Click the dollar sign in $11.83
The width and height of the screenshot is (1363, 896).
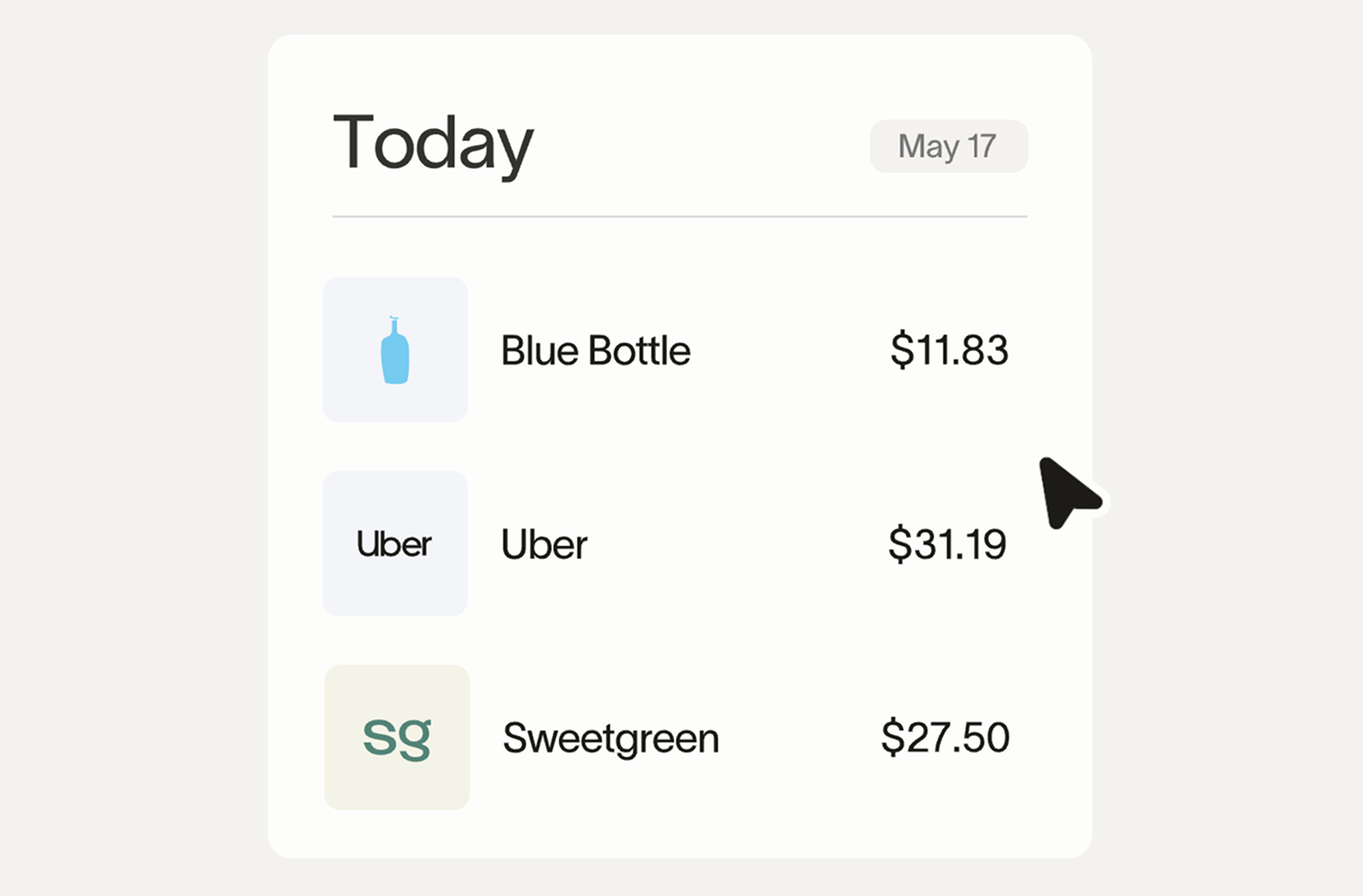point(902,350)
